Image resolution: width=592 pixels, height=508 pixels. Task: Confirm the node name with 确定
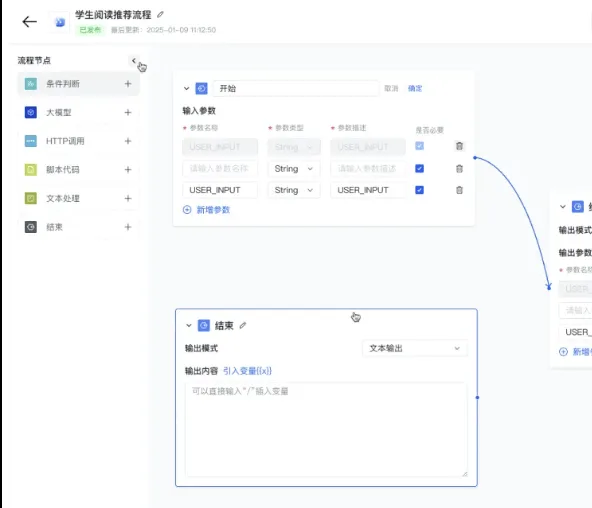[x=415, y=88]
